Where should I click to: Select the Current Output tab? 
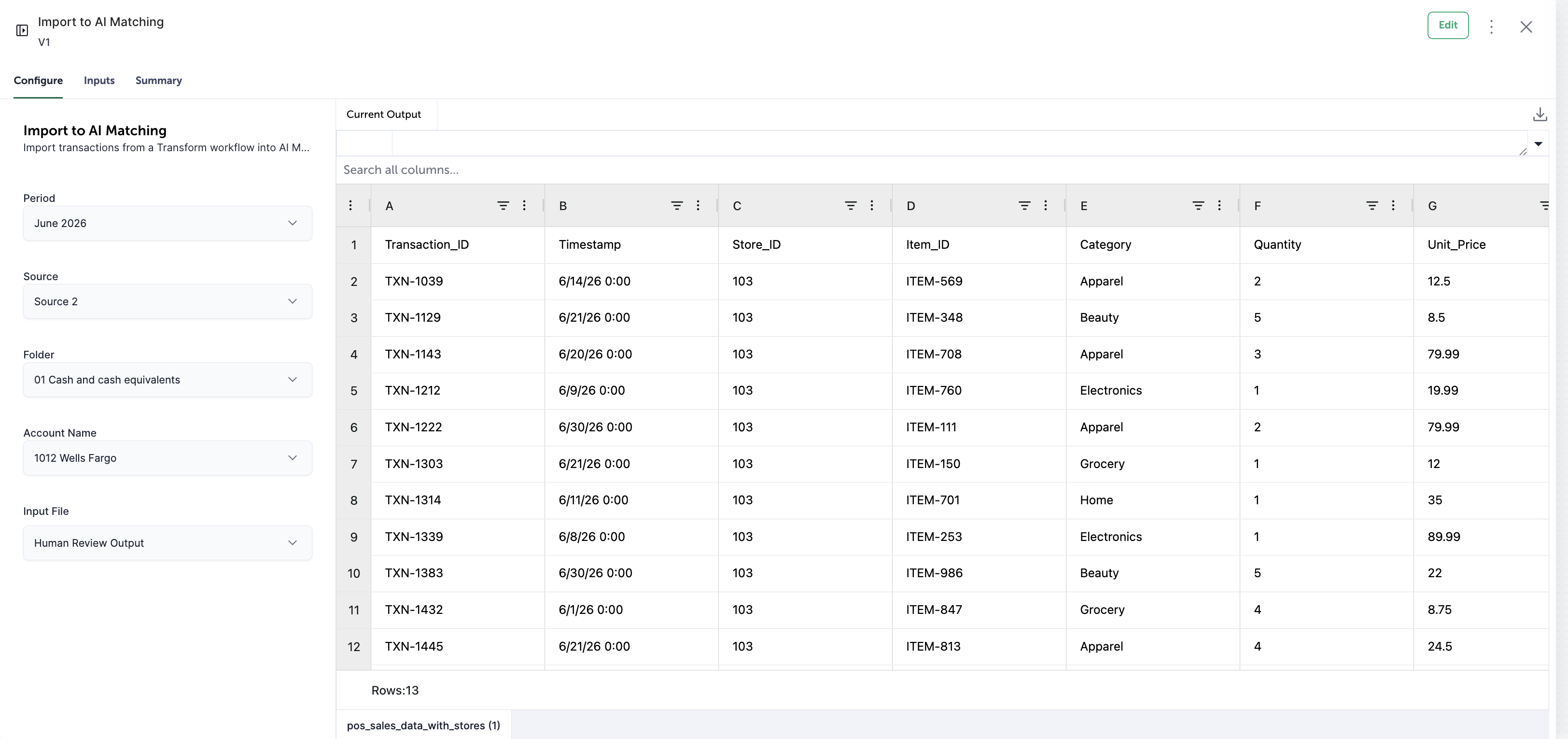[383, 114]
